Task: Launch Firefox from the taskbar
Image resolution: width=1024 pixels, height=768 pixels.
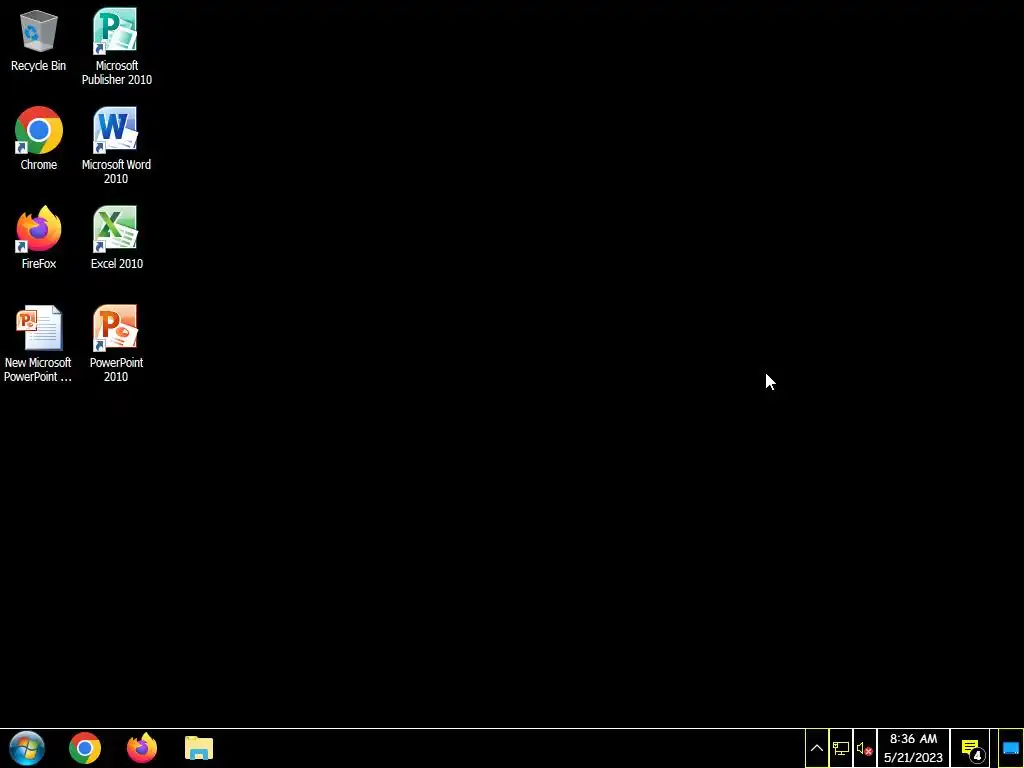Action: click(142, 748)
